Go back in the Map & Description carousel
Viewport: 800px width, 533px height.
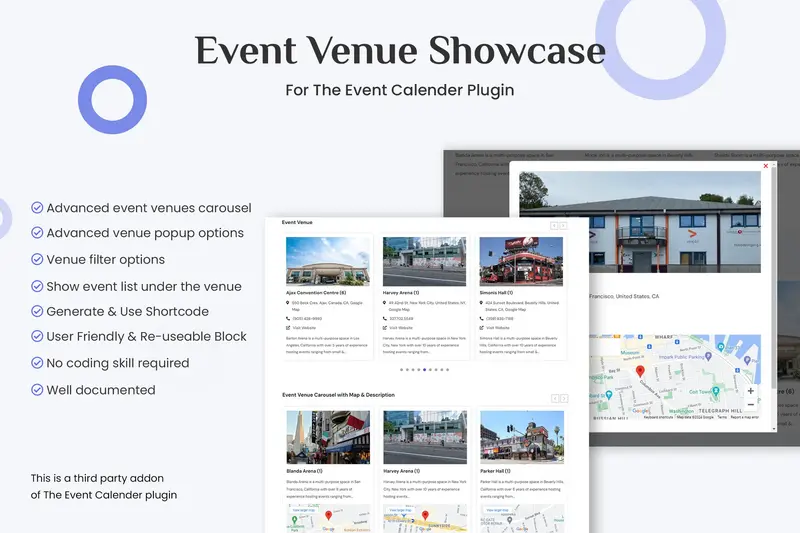555,398
